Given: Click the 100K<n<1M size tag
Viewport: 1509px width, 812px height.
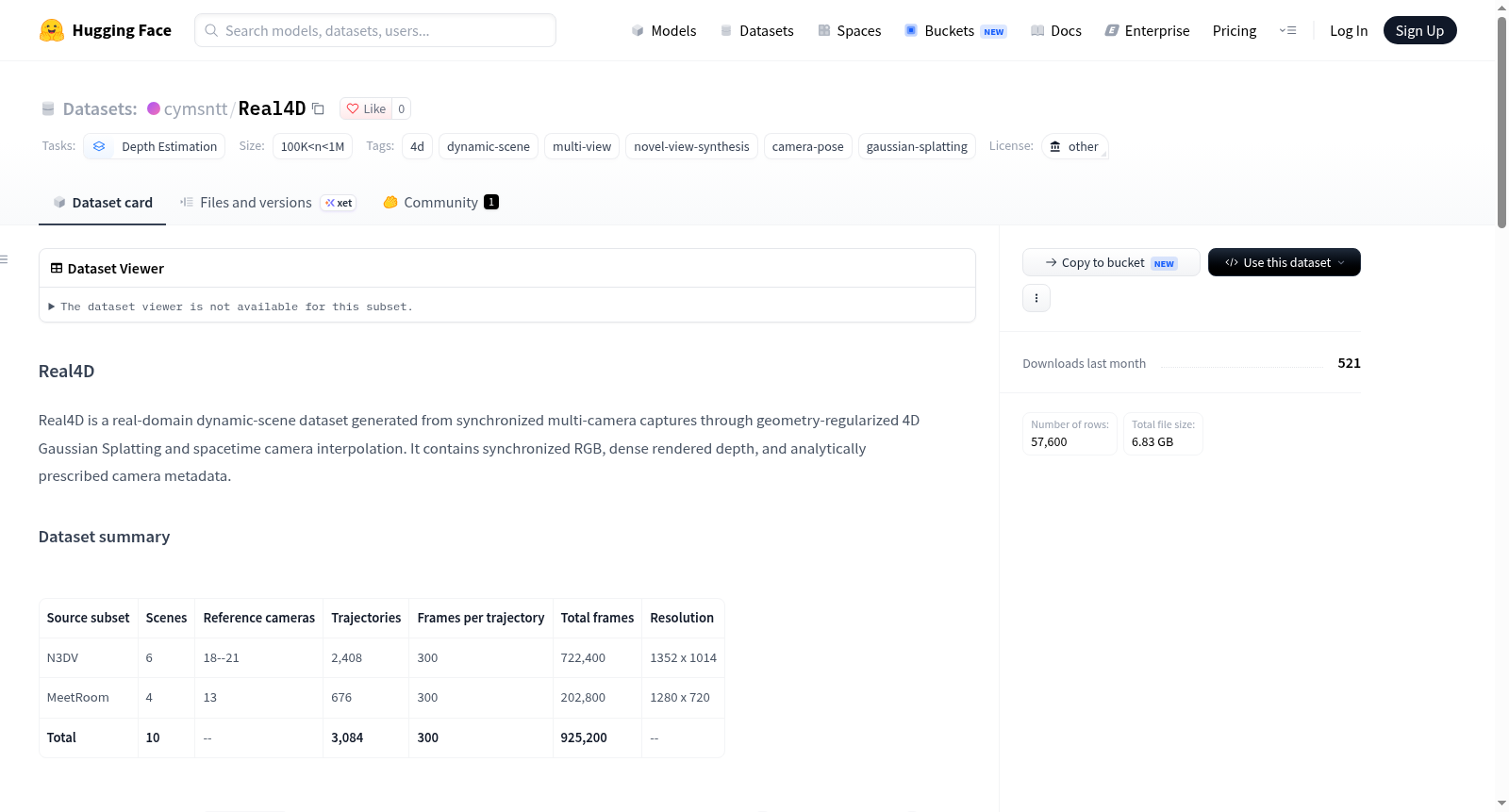Looking at the screenshot, I should pos(312,147).
